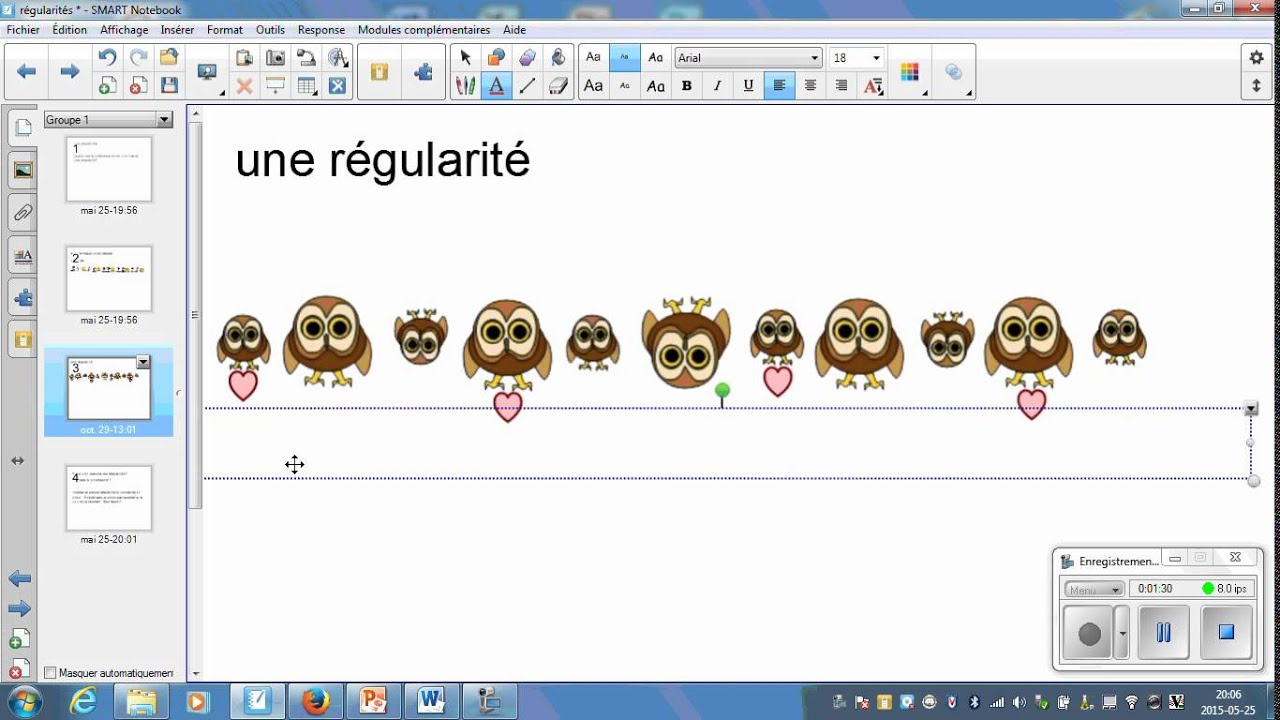The width and height of the screenshot is (1280, 720).
Task: Open the Insérer menu
Action: coord(178,30)
